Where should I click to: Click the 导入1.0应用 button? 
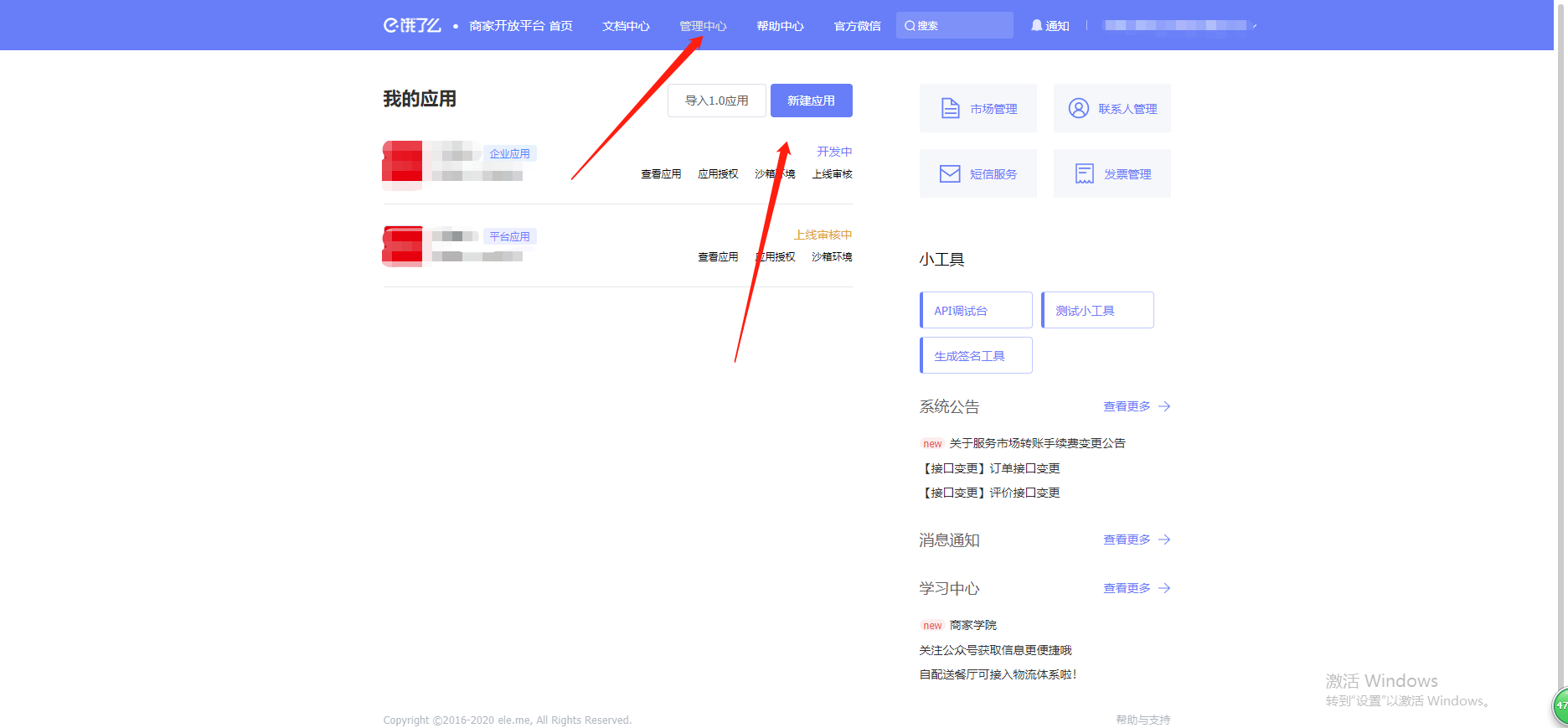716,101
